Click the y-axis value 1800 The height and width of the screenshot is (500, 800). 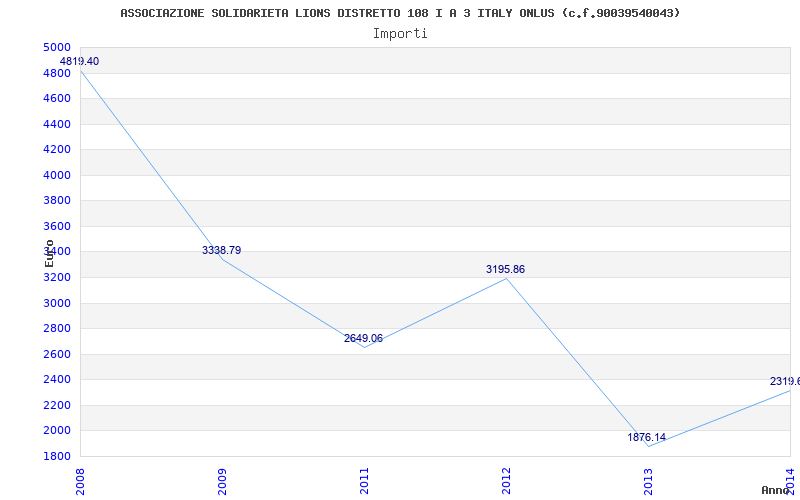57,456
